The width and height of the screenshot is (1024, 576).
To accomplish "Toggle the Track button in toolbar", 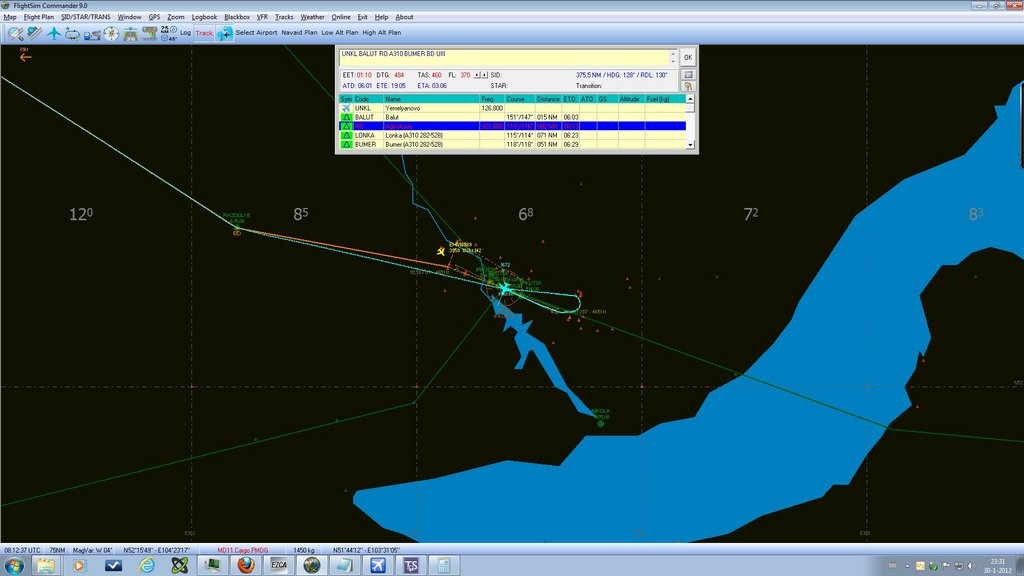I will [x=204, y=33].
